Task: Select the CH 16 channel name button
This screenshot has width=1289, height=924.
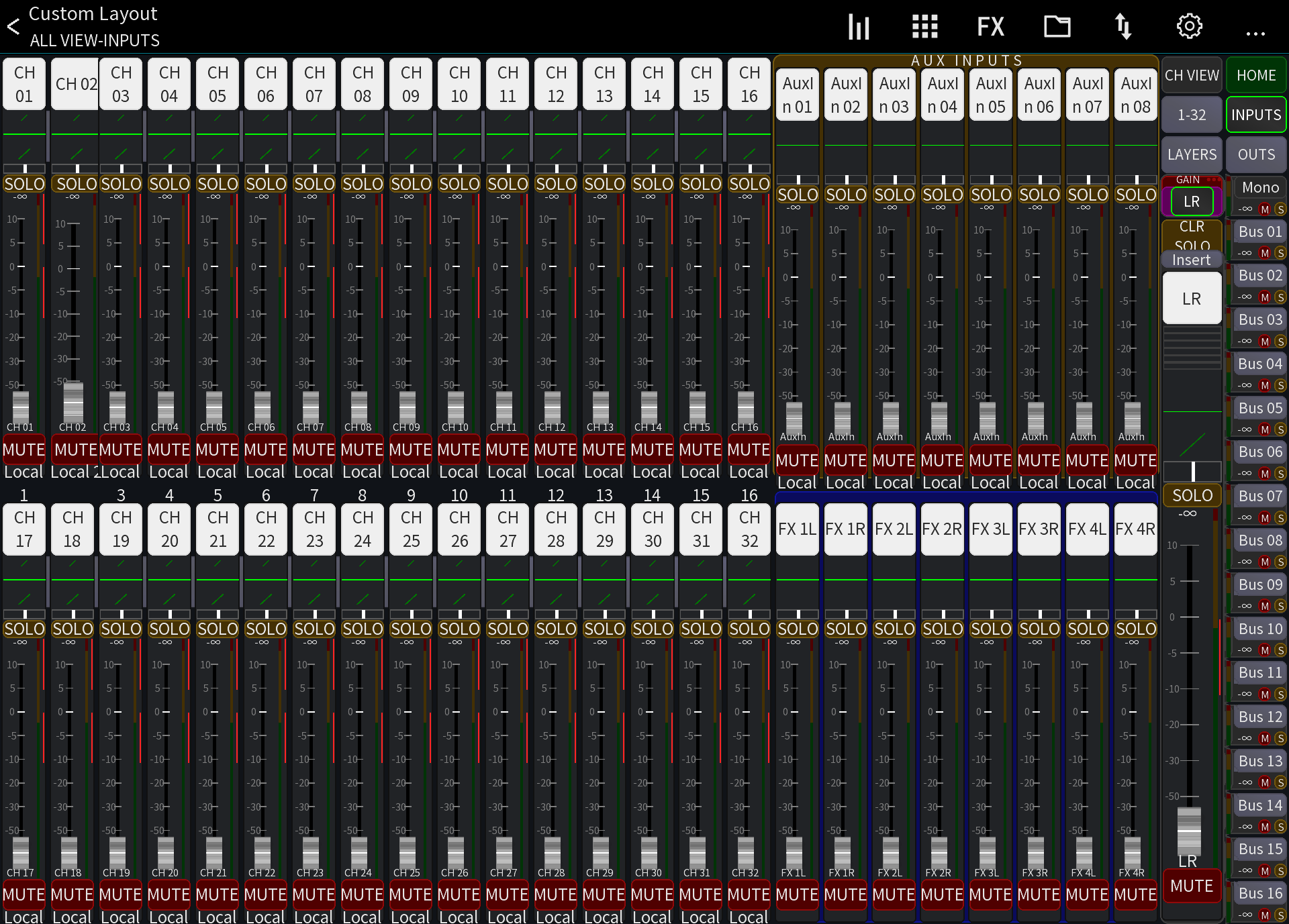Action: click(749, 84)
